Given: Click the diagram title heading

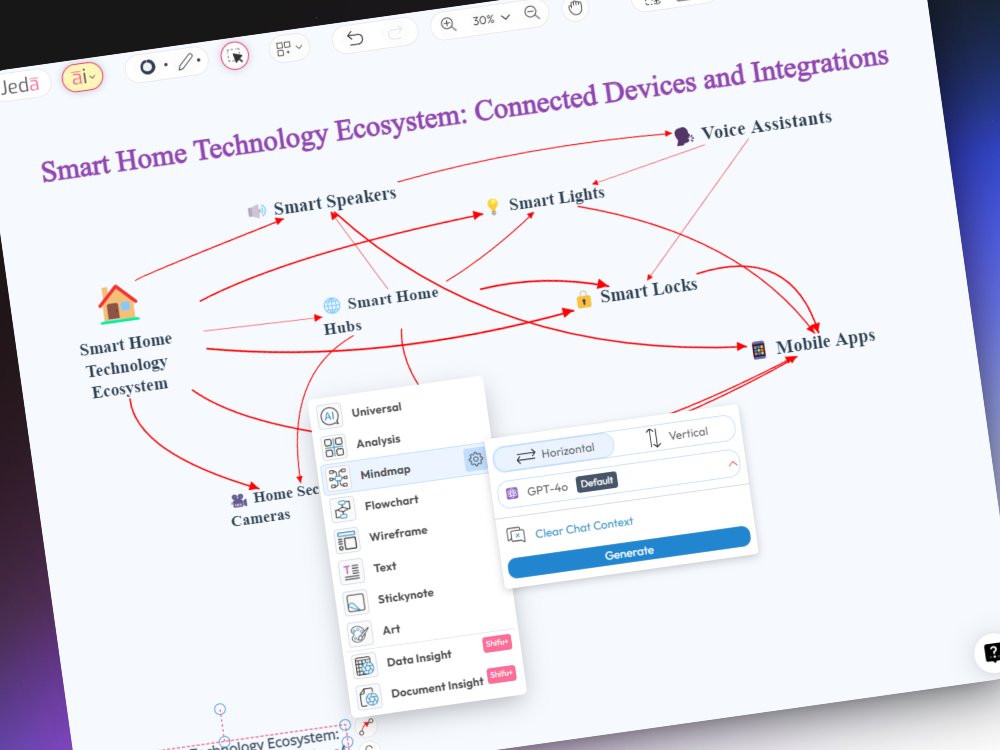Looking at the screenshot, I should pos(464,114).
